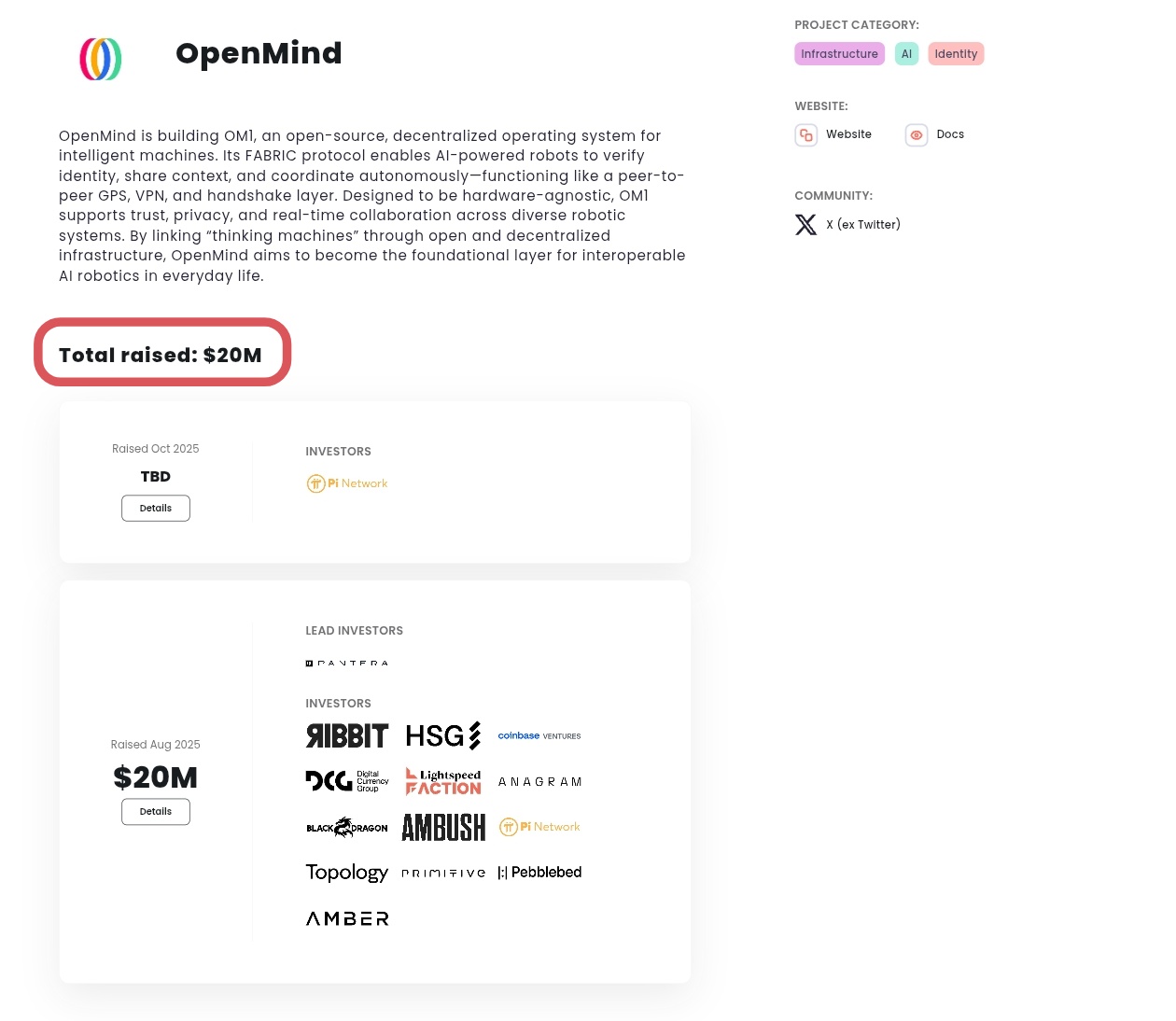This screenshot has height=1021, width=1176.
Task: Click the Lightspeed Faction logo
Action: click(443, 781)
